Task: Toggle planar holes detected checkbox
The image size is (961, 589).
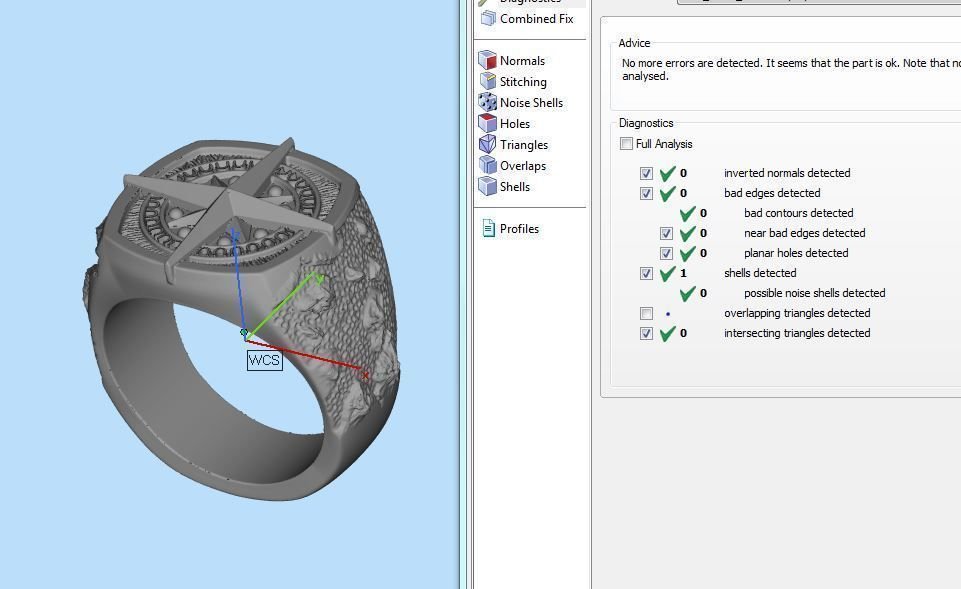Action: [x=667, y=253]
